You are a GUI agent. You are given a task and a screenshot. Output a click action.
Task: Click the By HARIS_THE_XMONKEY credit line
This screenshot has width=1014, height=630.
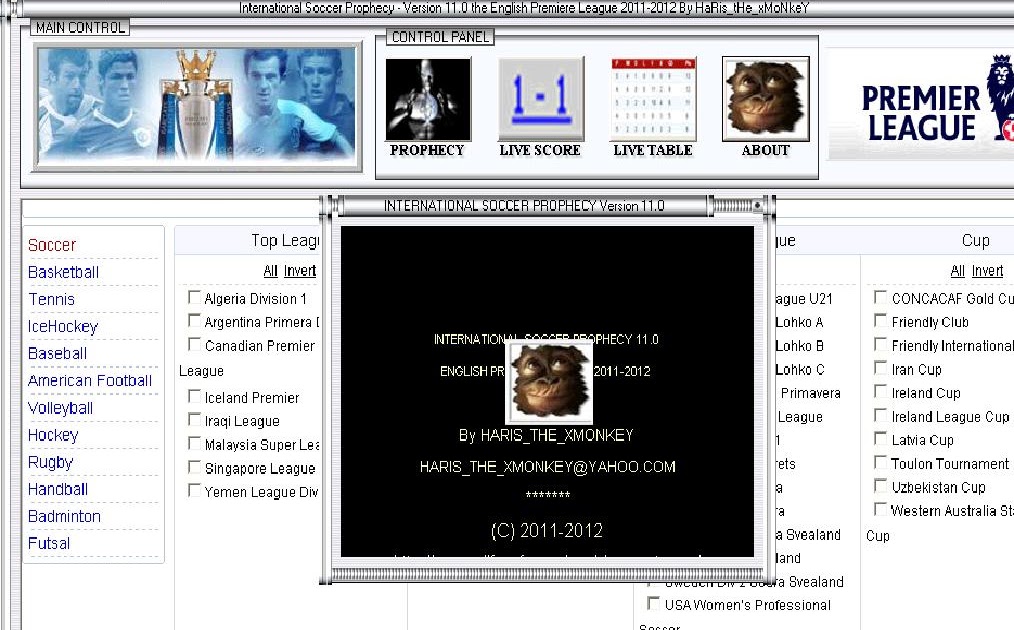coord(546,435)
